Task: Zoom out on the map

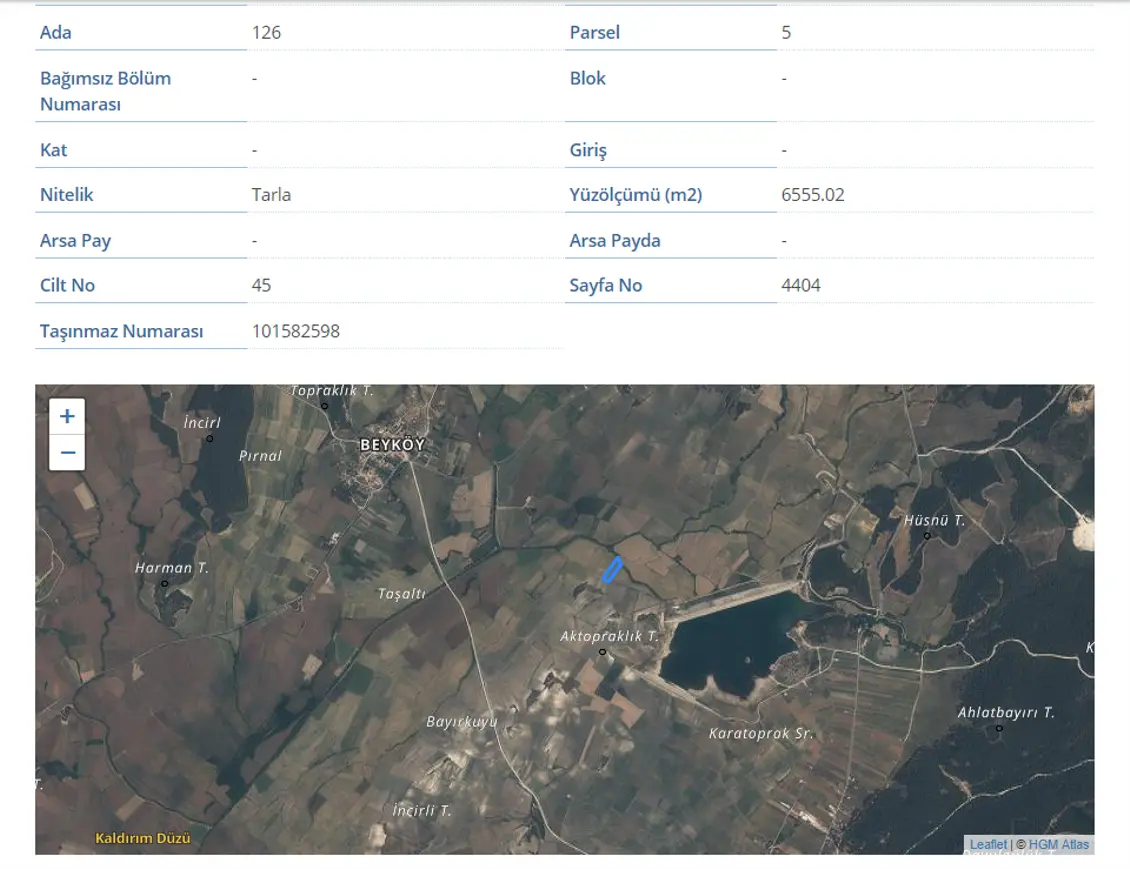Action: (67, 453)
